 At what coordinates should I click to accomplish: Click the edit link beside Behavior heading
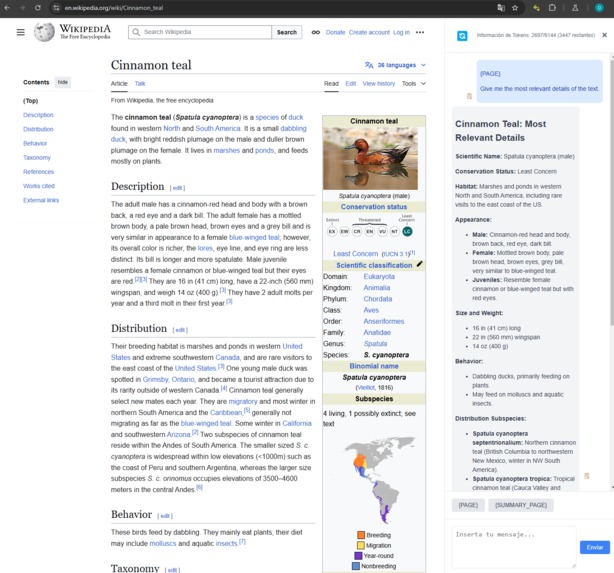(x=165, y=516)
